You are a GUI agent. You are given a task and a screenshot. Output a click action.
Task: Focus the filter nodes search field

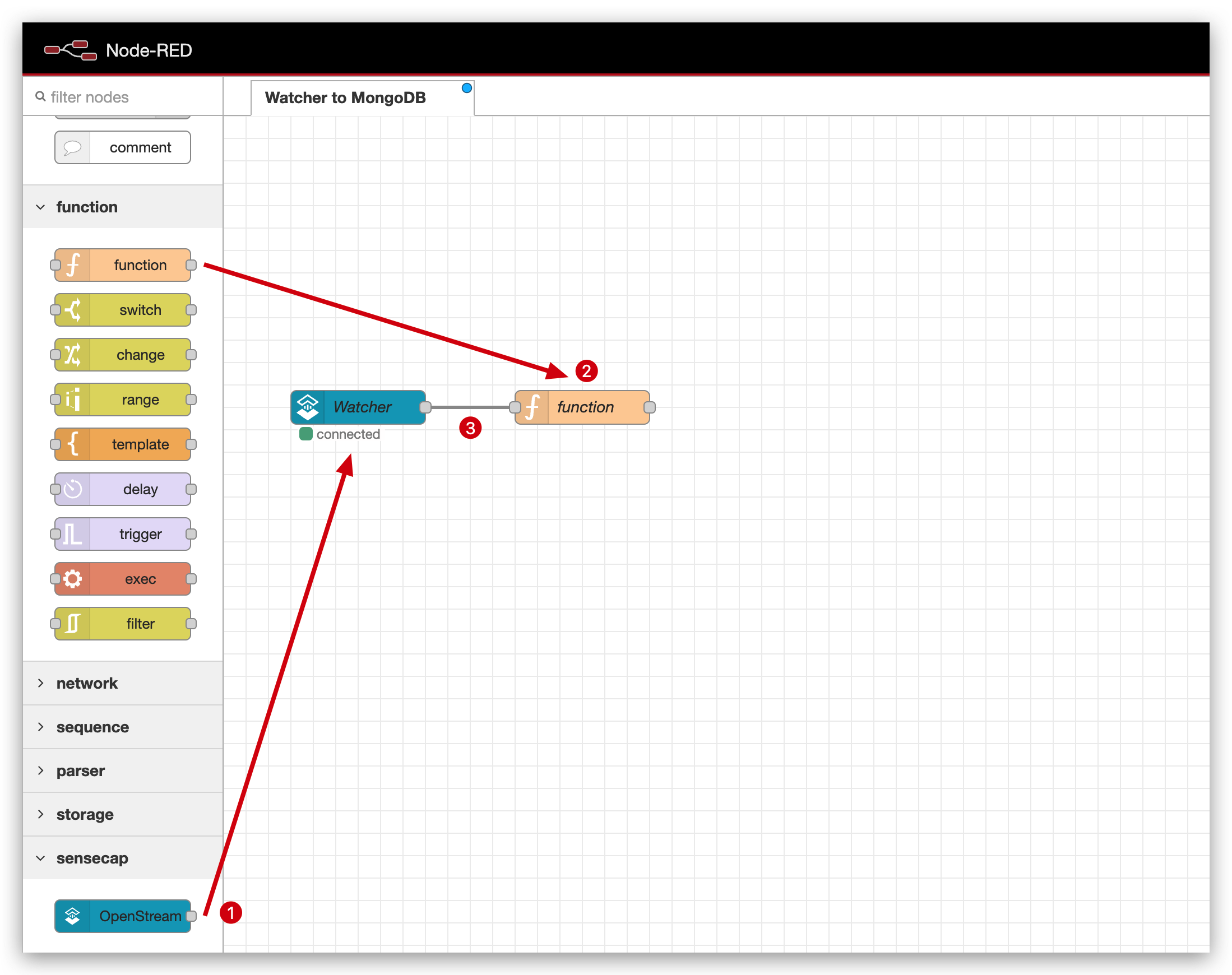pyautogui.click(x=123, y=97)
